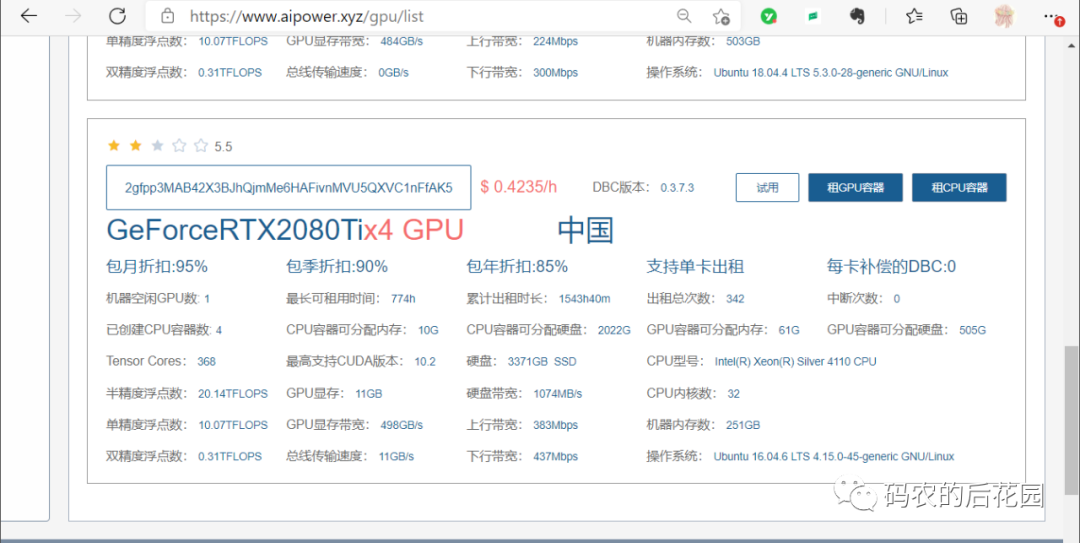Click download bandwidth value 437Mbps
1080x543 pixels.
click(556, 456)
